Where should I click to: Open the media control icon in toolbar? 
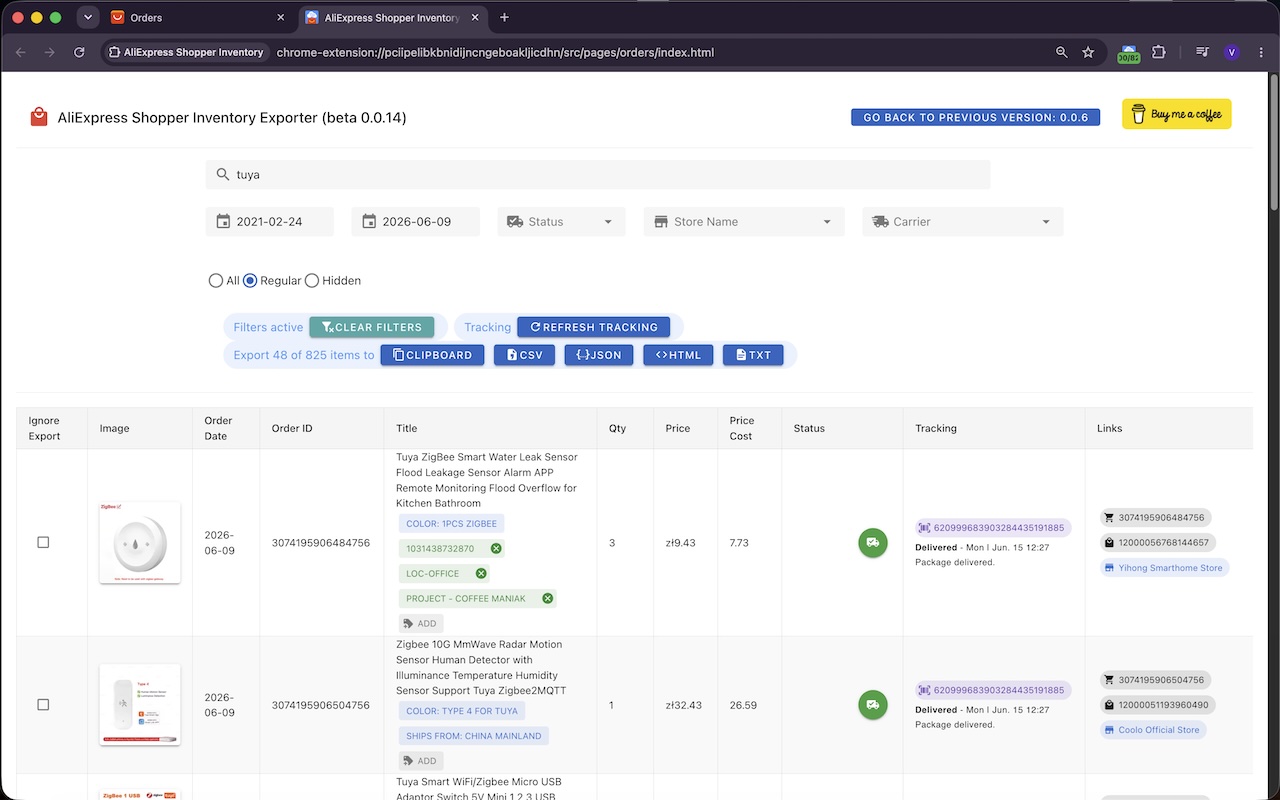tap(1202, 52)
